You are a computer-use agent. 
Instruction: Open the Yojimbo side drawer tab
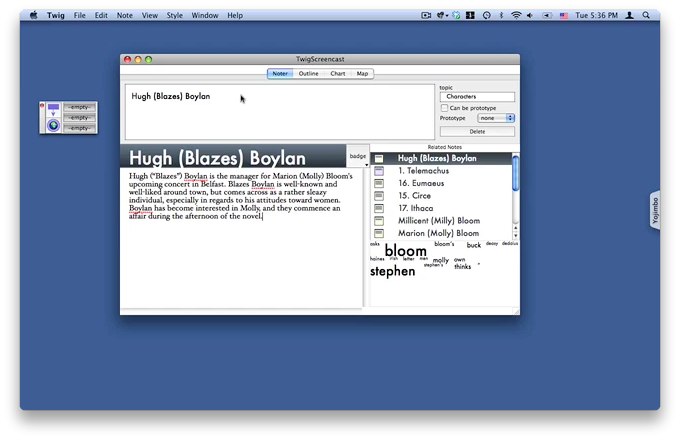(655, 210)
